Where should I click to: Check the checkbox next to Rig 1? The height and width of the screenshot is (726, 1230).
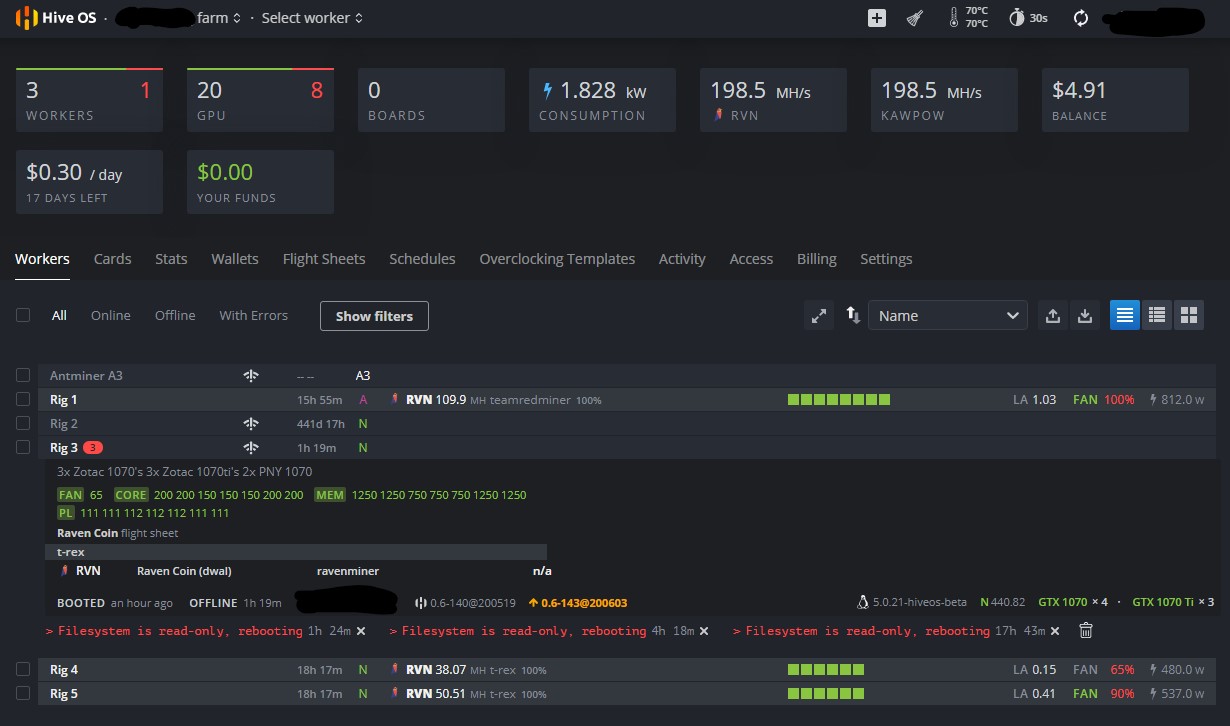point(23,399)
